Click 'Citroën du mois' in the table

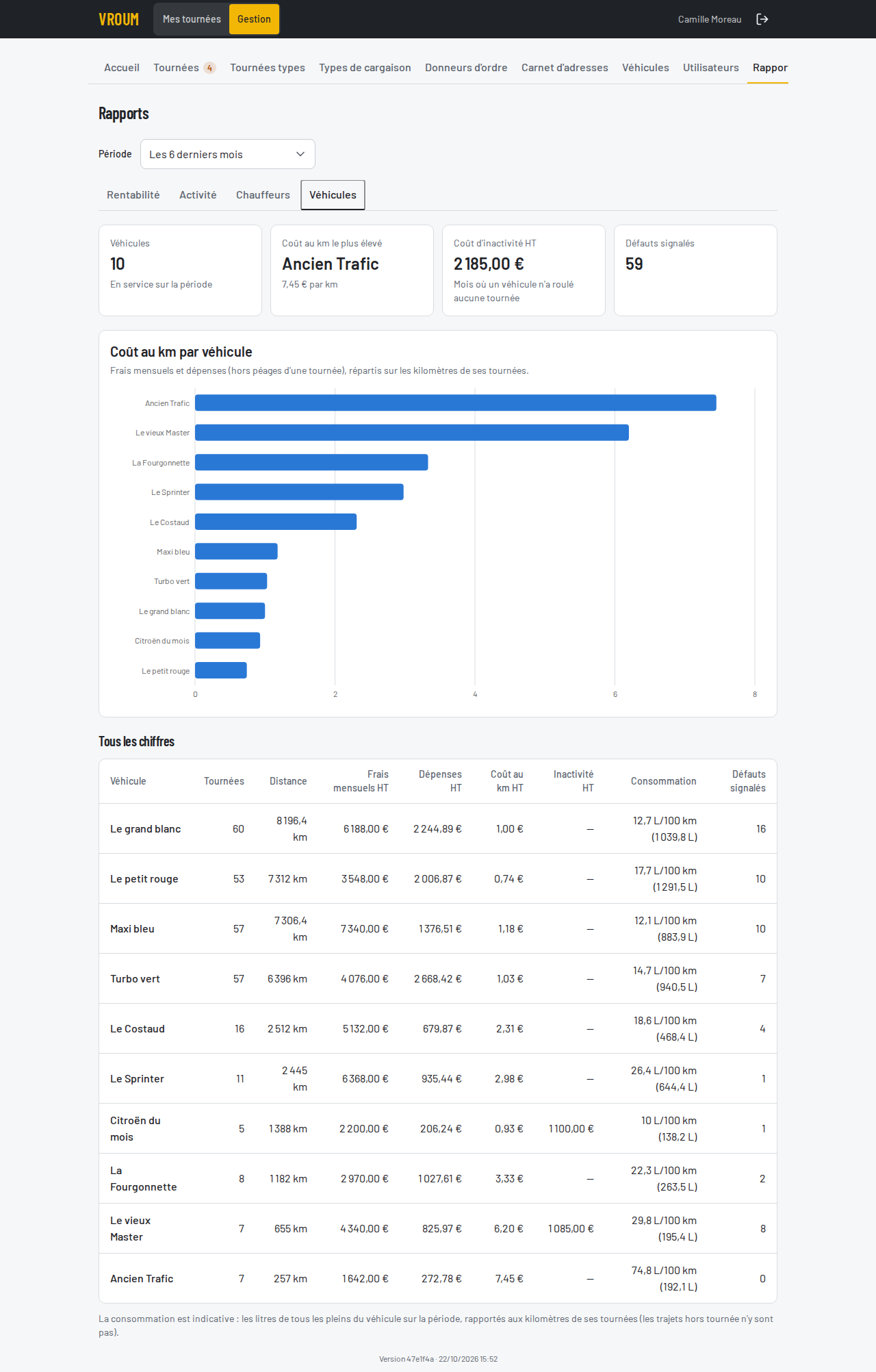[136, 1129]
